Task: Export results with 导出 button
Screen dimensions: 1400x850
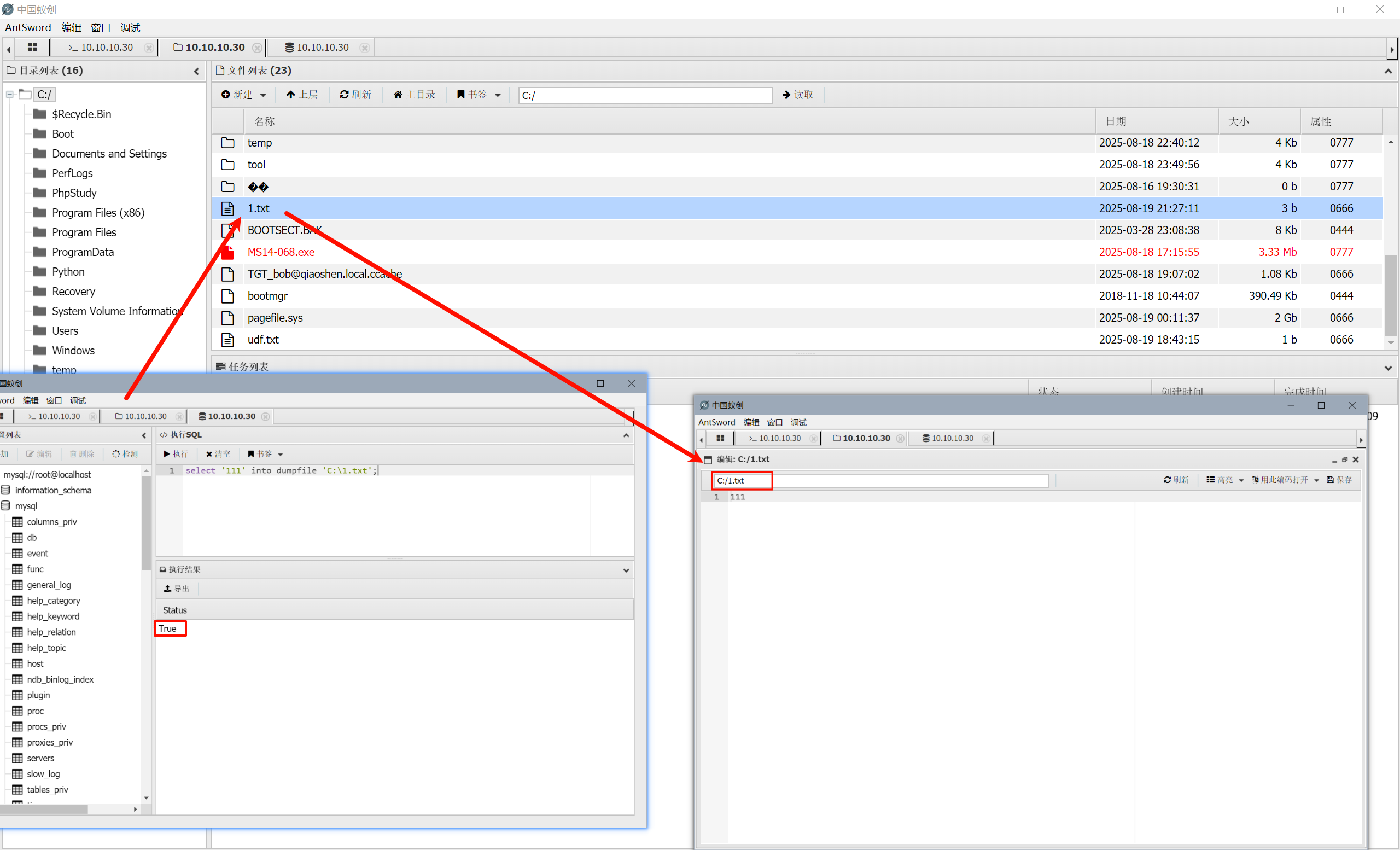Action: [177, 588]
